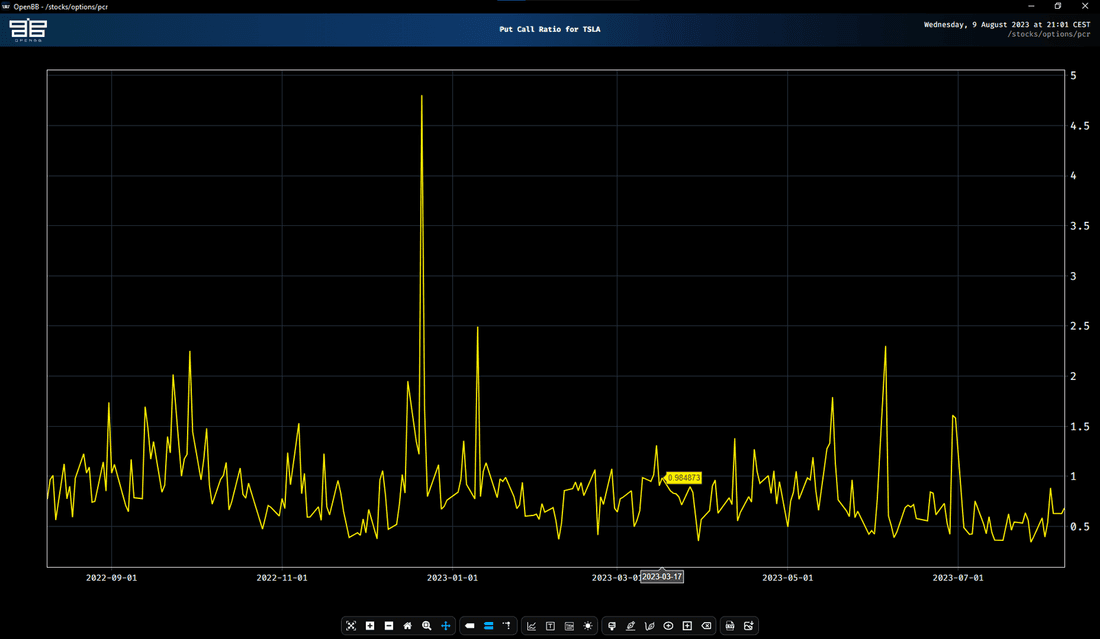Viewport: 1100px width, 639px height.
Task: Click the 0.5 y-axis tick label
Action: tap(1080, 527)
